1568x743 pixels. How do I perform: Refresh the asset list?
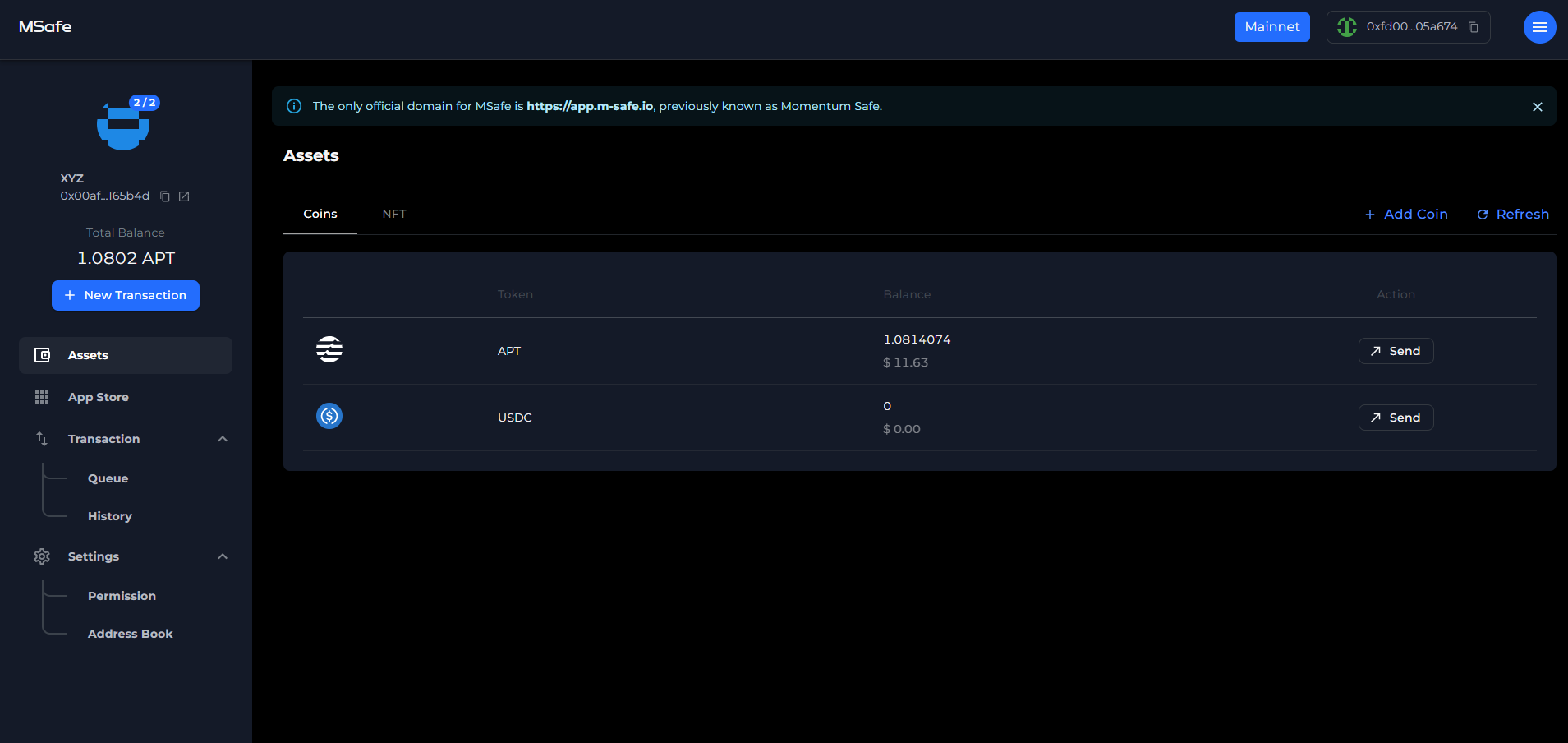[x=1513, y=214]
